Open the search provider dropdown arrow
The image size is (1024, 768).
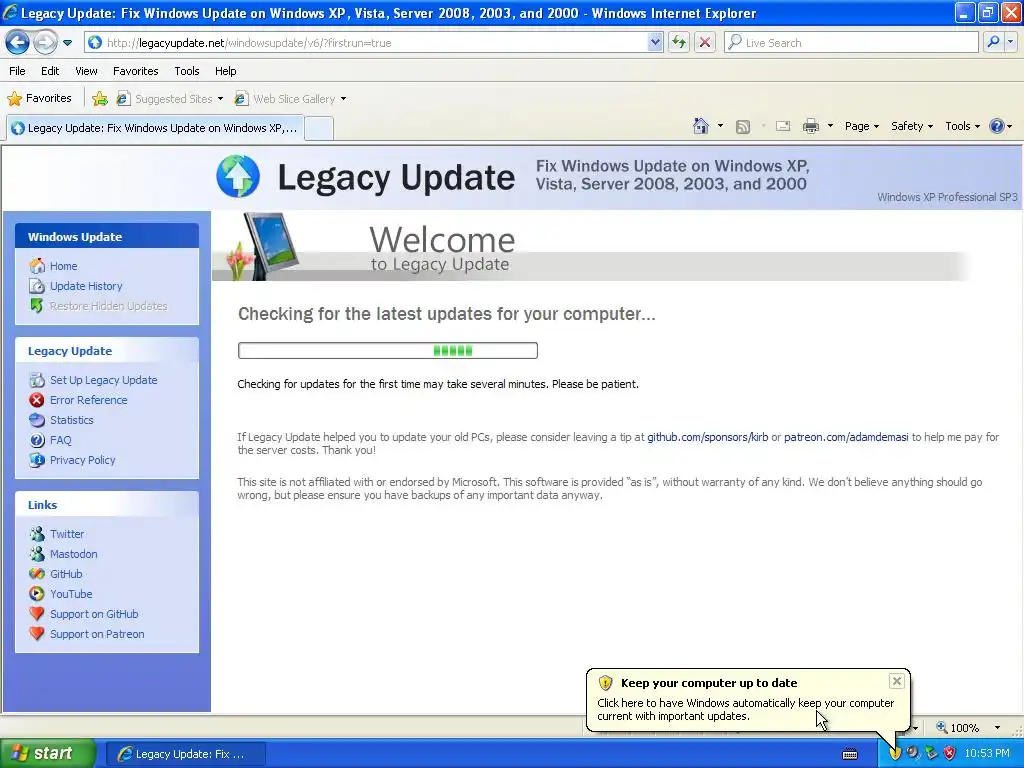pyautogui.click(x=1010, y=42)
